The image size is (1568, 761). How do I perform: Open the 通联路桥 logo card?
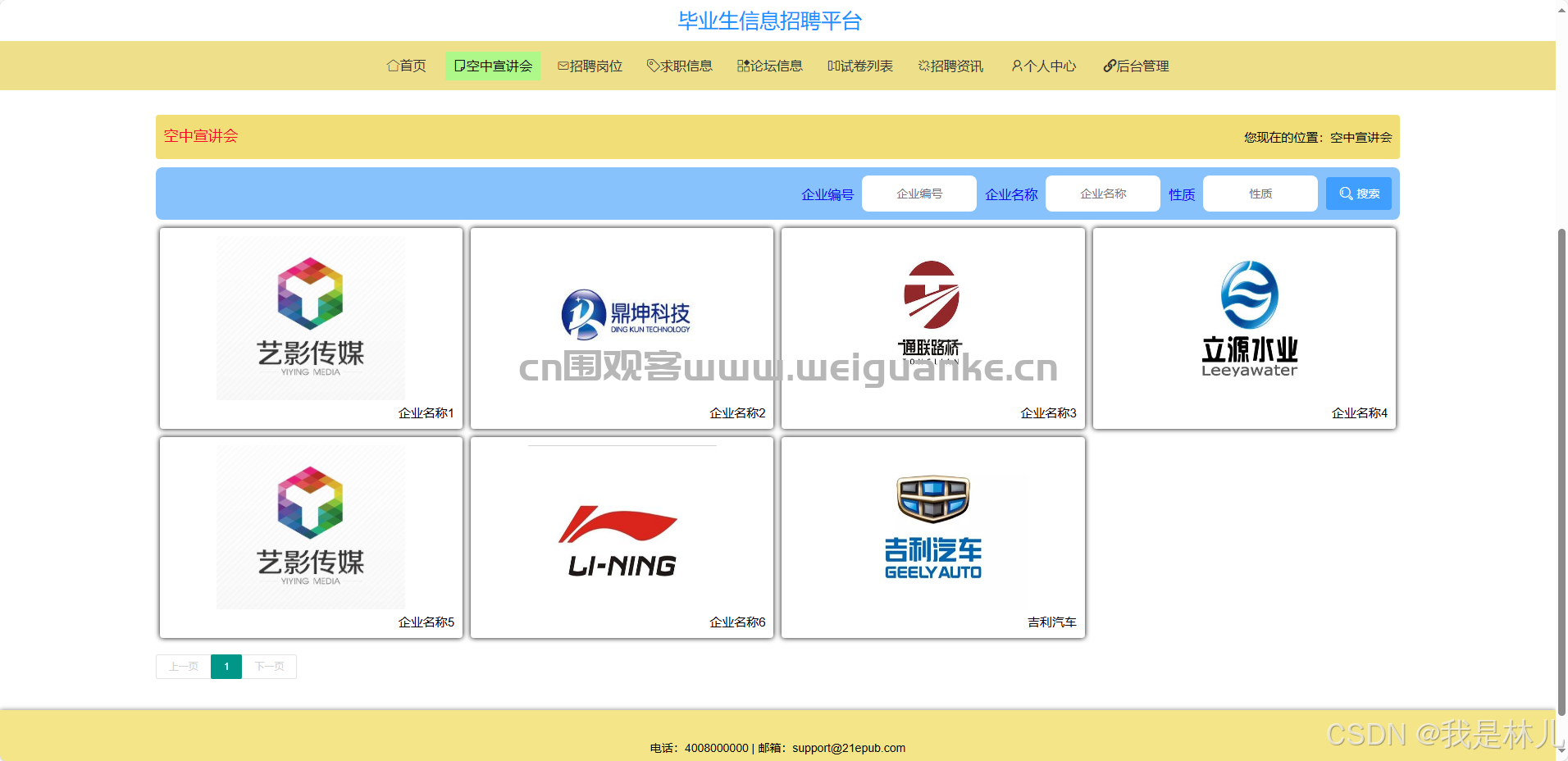933,328
